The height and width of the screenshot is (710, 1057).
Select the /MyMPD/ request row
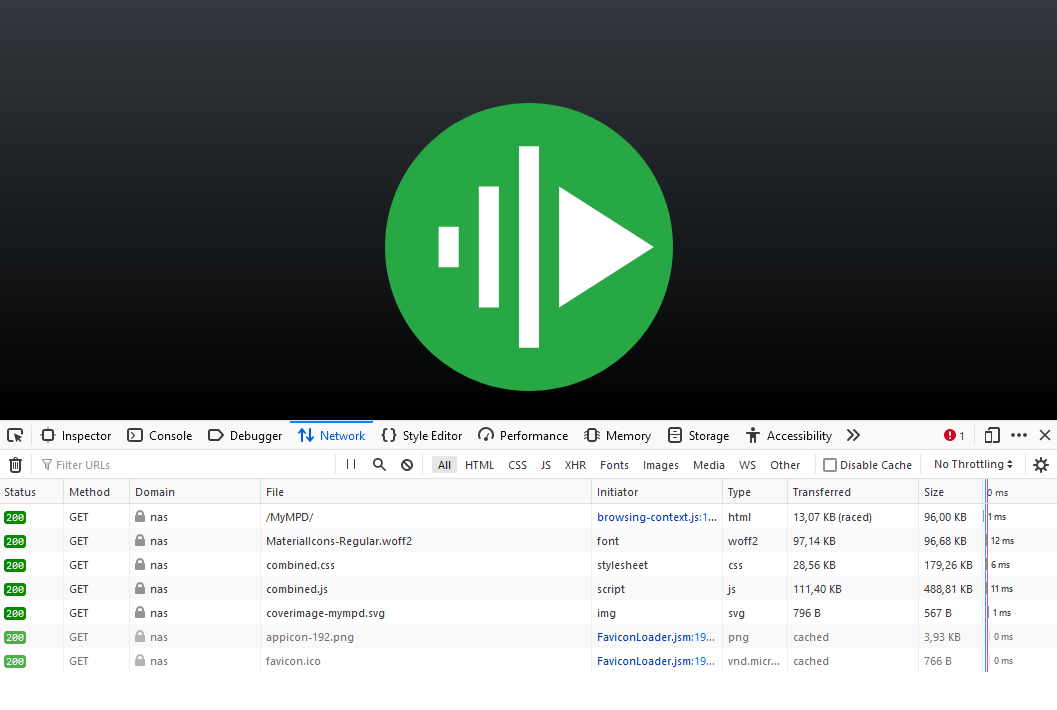(x=528, y=517)
